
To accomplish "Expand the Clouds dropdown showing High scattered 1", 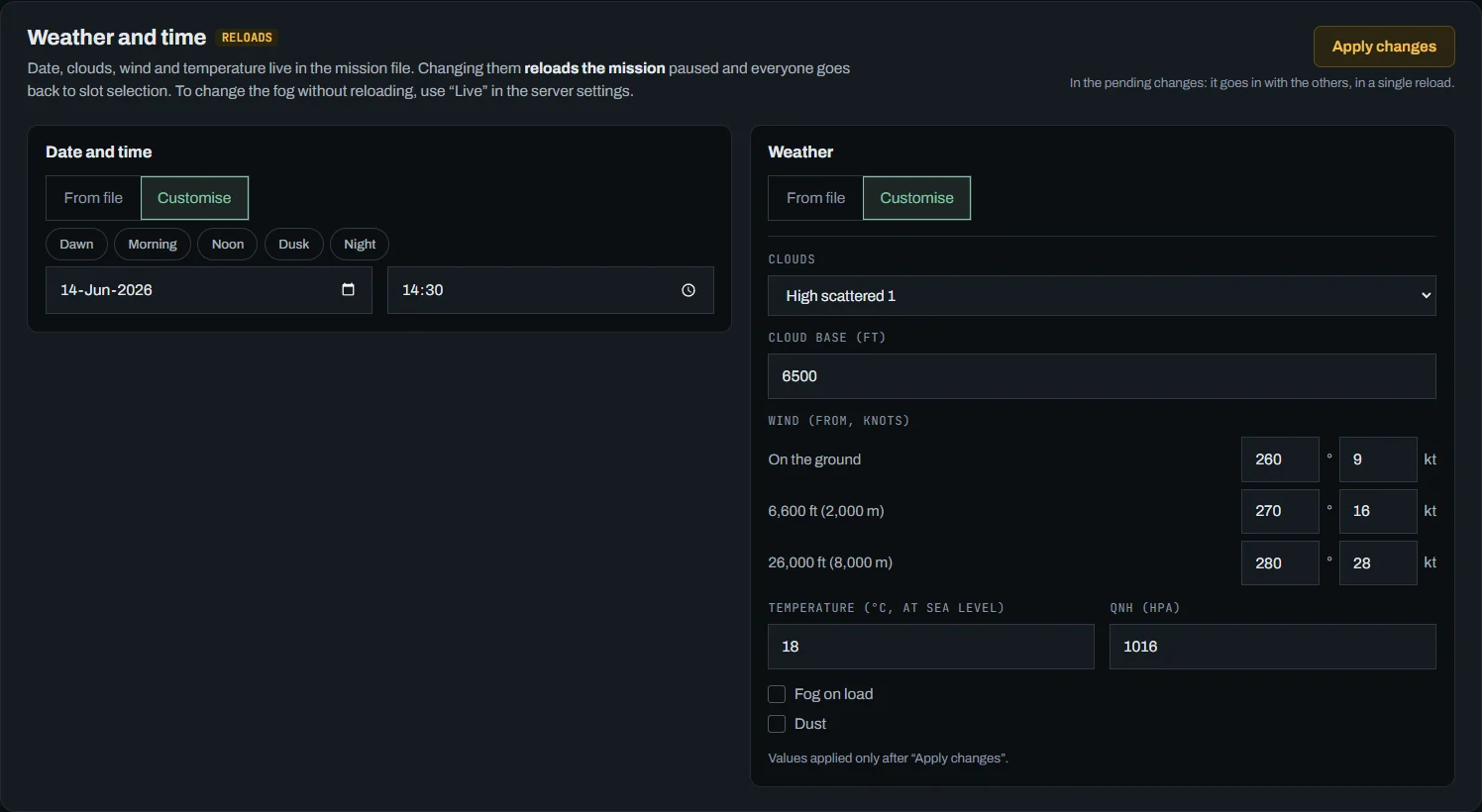I will pos(1102,295).
